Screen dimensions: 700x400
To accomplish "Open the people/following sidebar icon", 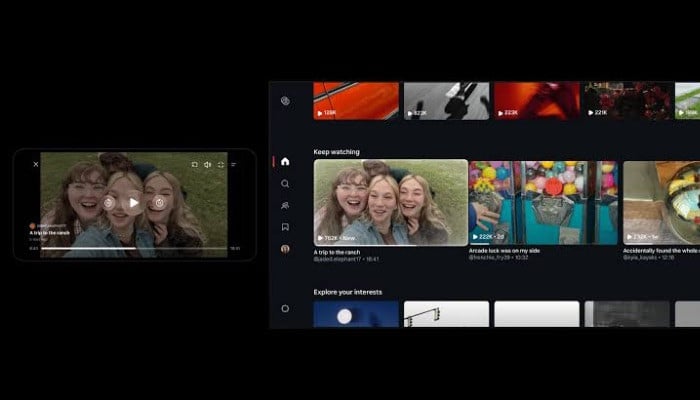I will [285, 205].
